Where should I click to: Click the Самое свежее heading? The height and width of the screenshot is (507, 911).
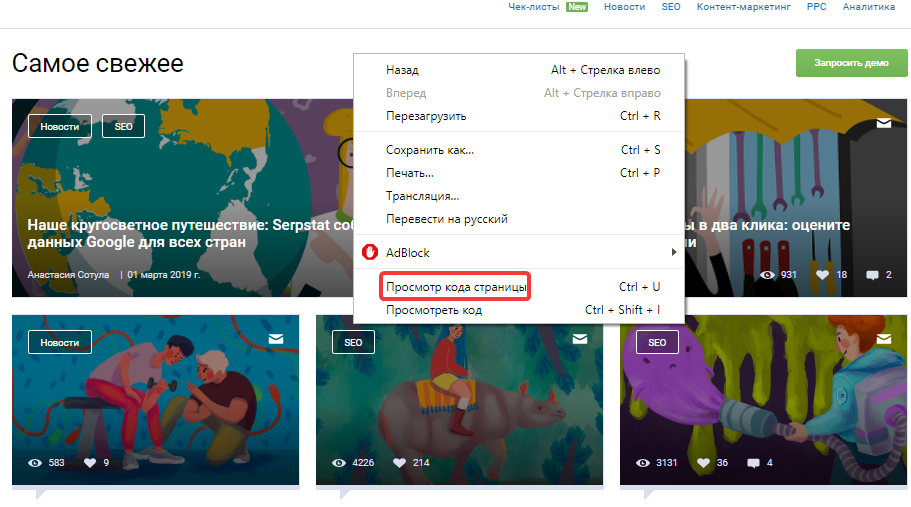[98, 63]
